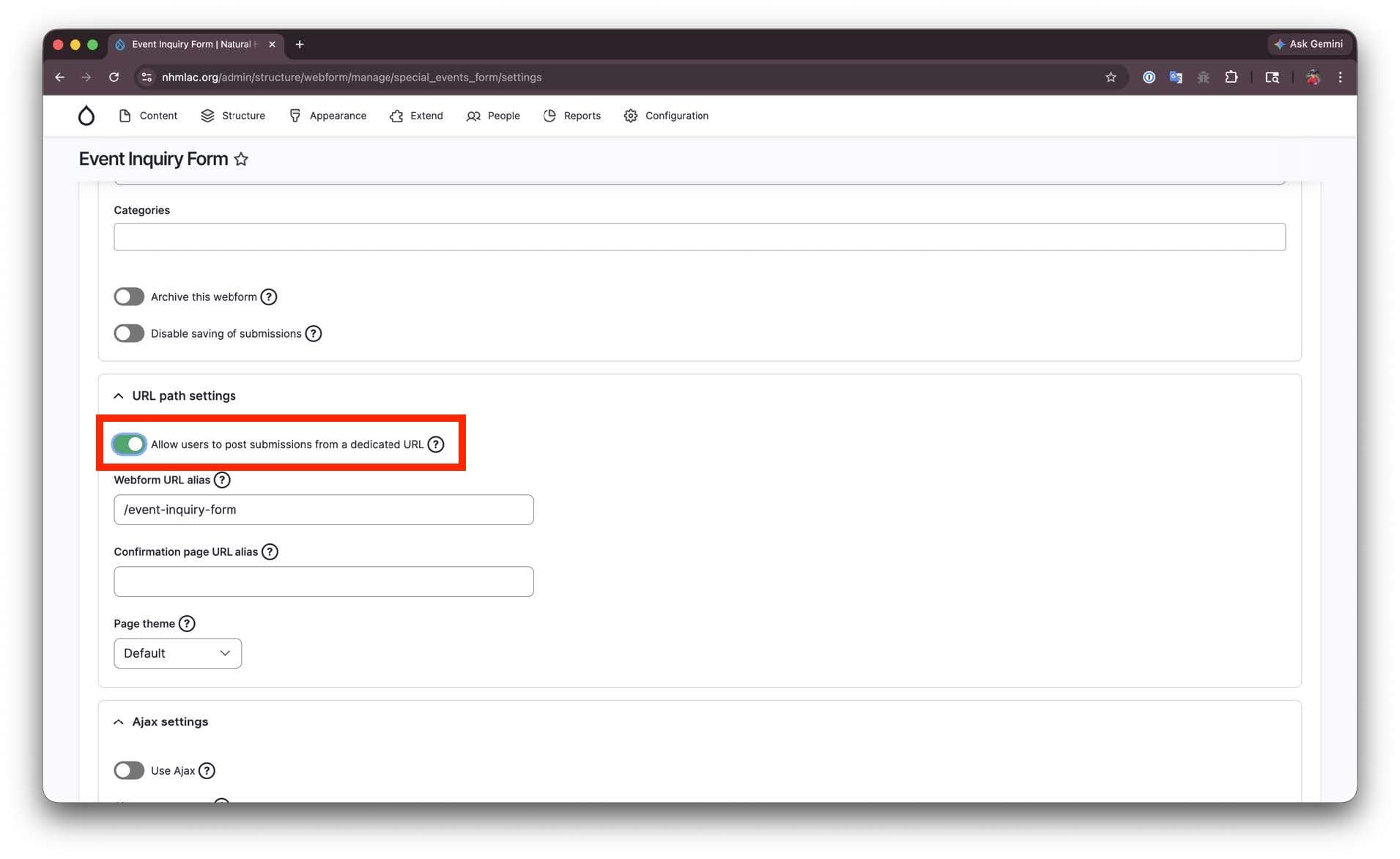Open the tab search icon in toolbar
Viewport: 1400px width, 859px height.
tap(1273, 77)
